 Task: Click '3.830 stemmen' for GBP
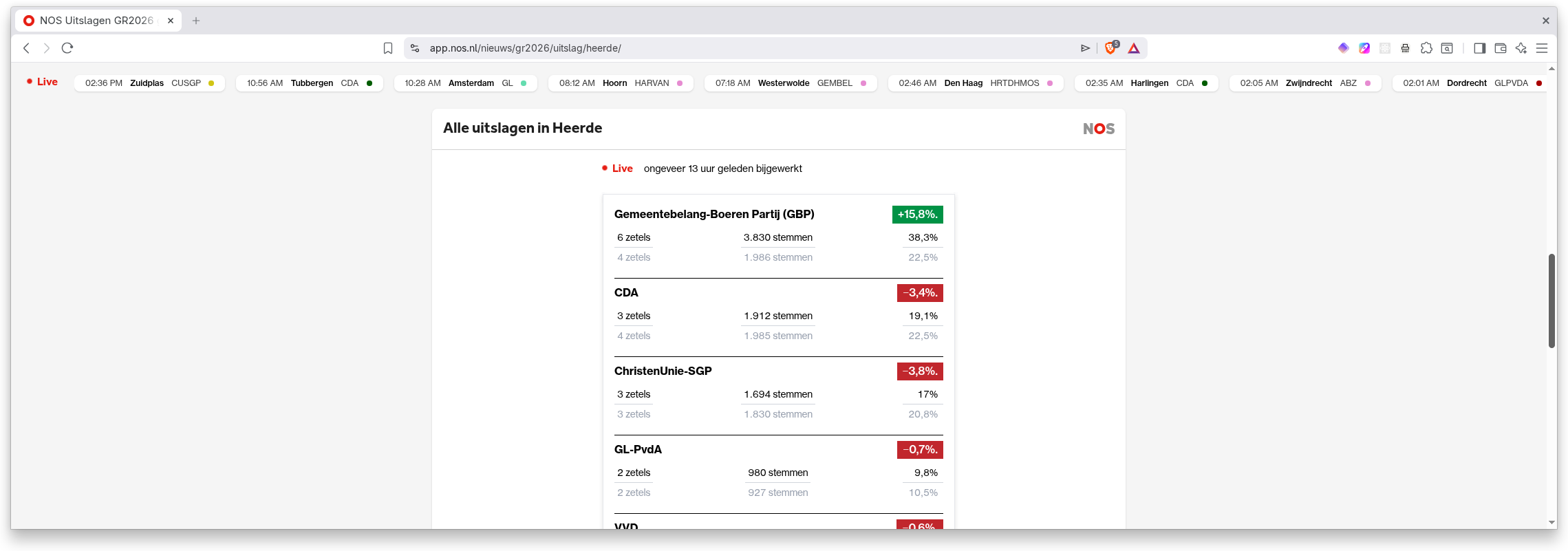click(x=777, y=237)
